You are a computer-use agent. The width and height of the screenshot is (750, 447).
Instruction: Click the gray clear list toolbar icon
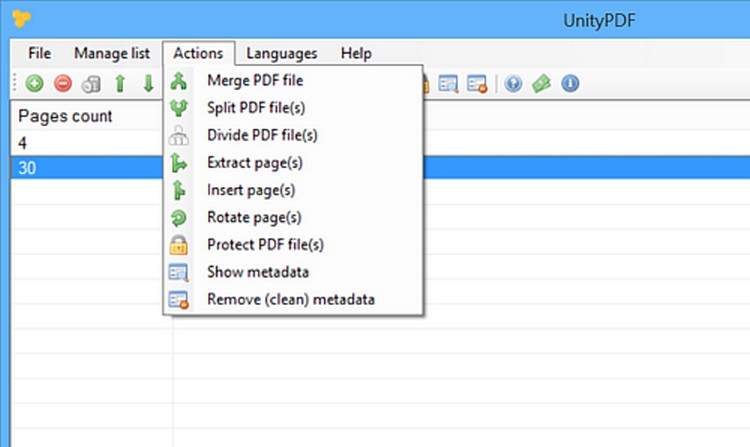coord(91,84)
